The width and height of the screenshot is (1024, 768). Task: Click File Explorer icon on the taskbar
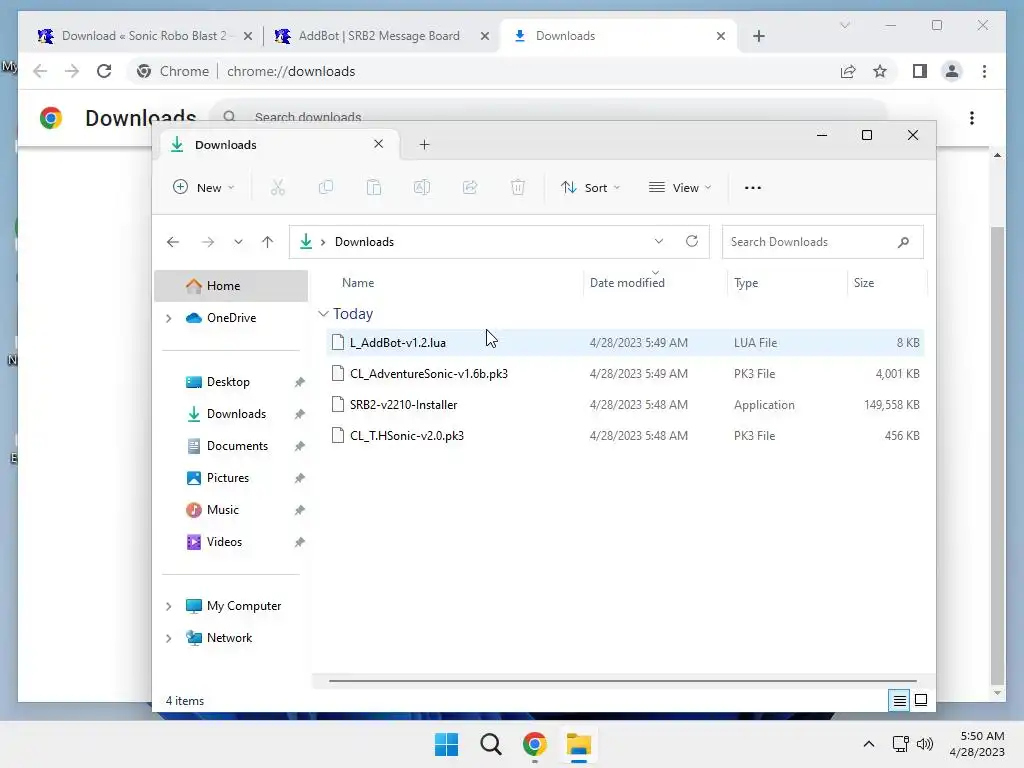click(x=579, y=744)
